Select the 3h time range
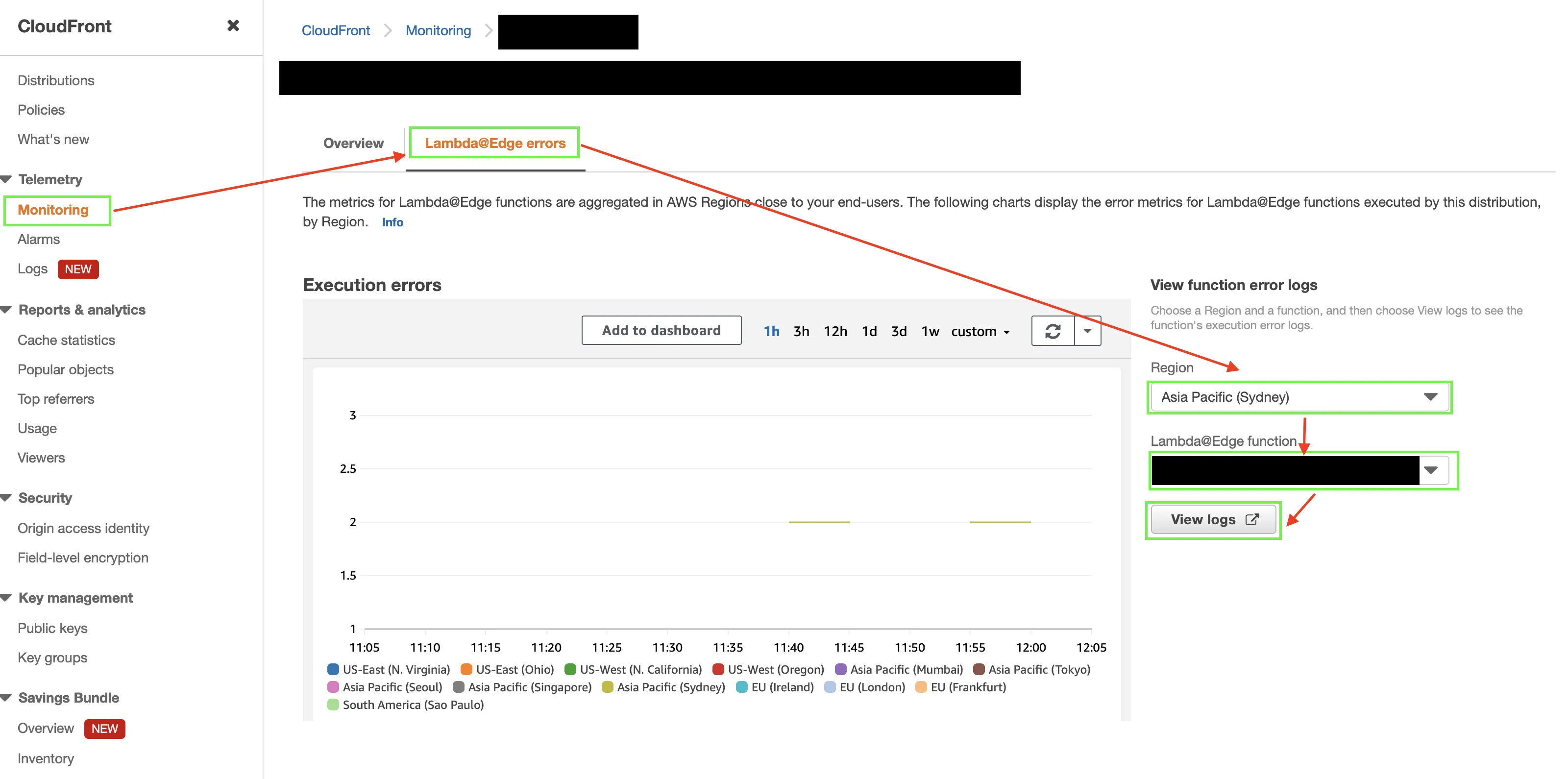Screen dimensions: 1568x779 point(801,331)
